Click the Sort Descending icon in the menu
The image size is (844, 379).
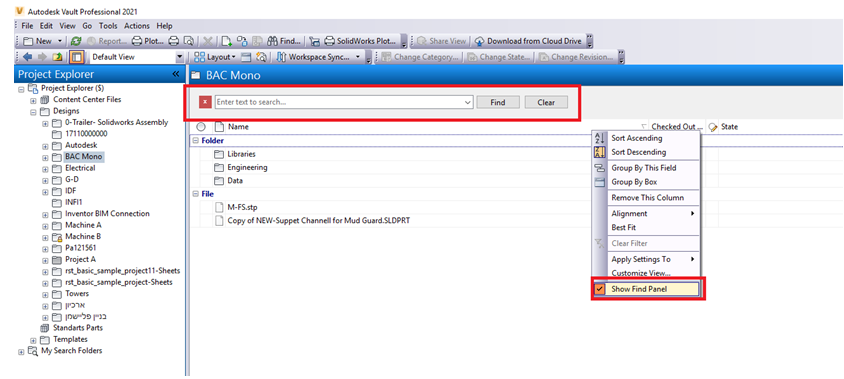[599, 152]
